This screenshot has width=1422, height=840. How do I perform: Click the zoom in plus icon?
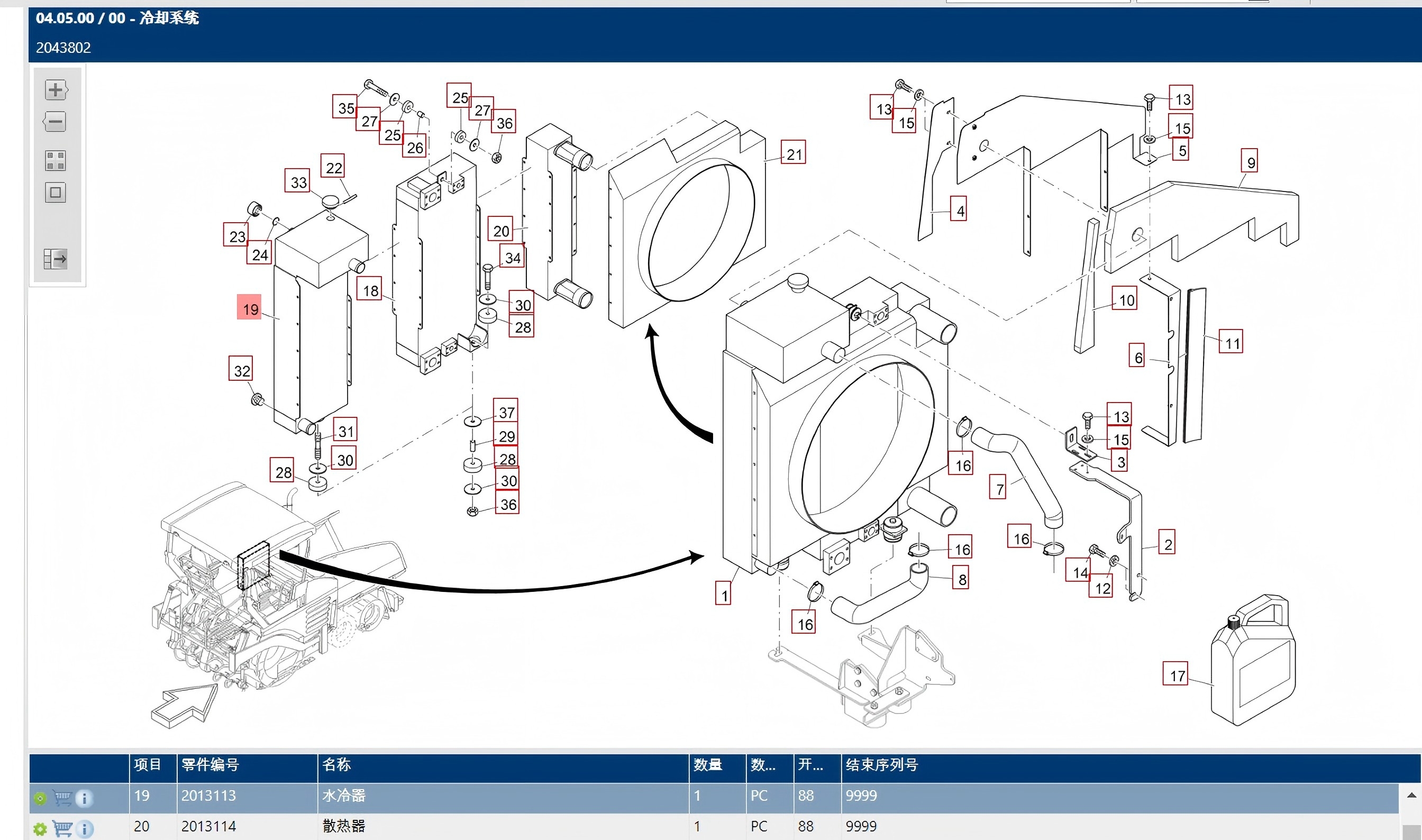56,89
